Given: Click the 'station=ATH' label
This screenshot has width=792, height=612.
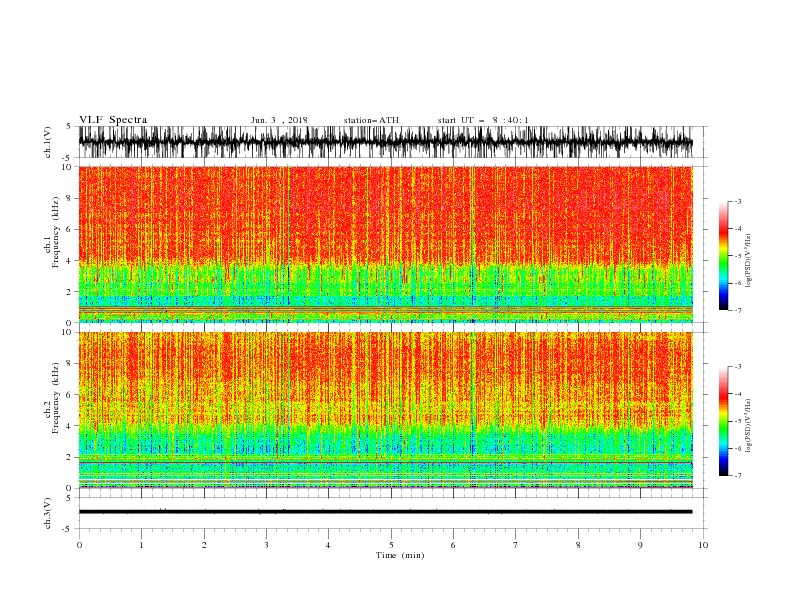Looking at the screenshot, I should coord(371,120).
